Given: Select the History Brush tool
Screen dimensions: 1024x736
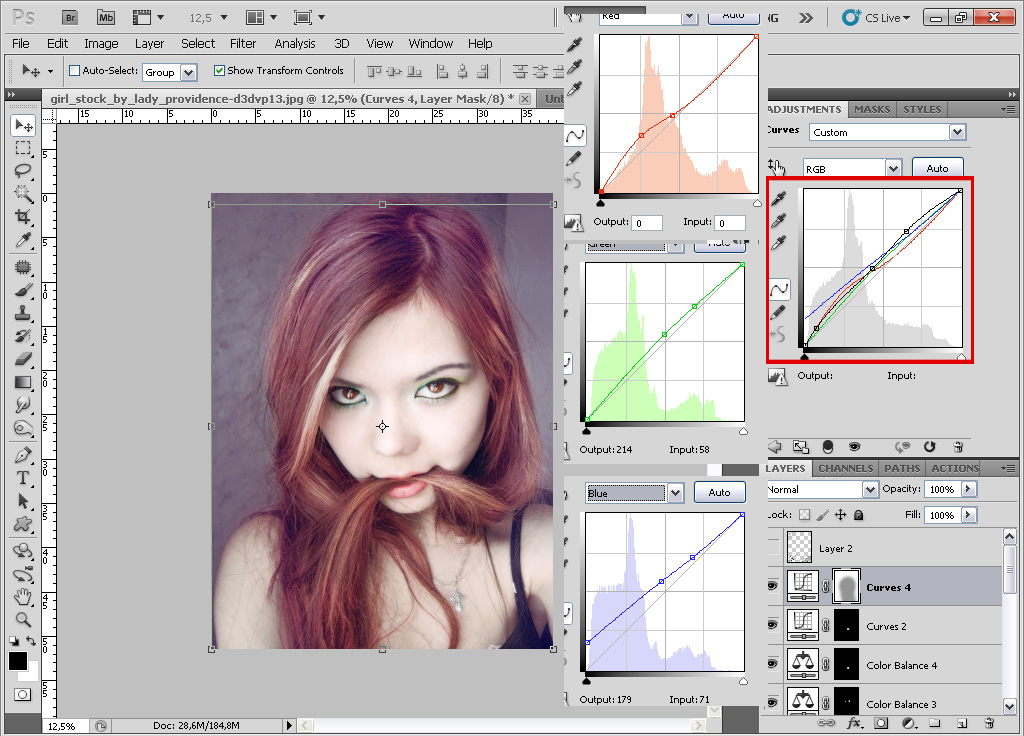Looking at the screenshot, I should tap(24, 336).
